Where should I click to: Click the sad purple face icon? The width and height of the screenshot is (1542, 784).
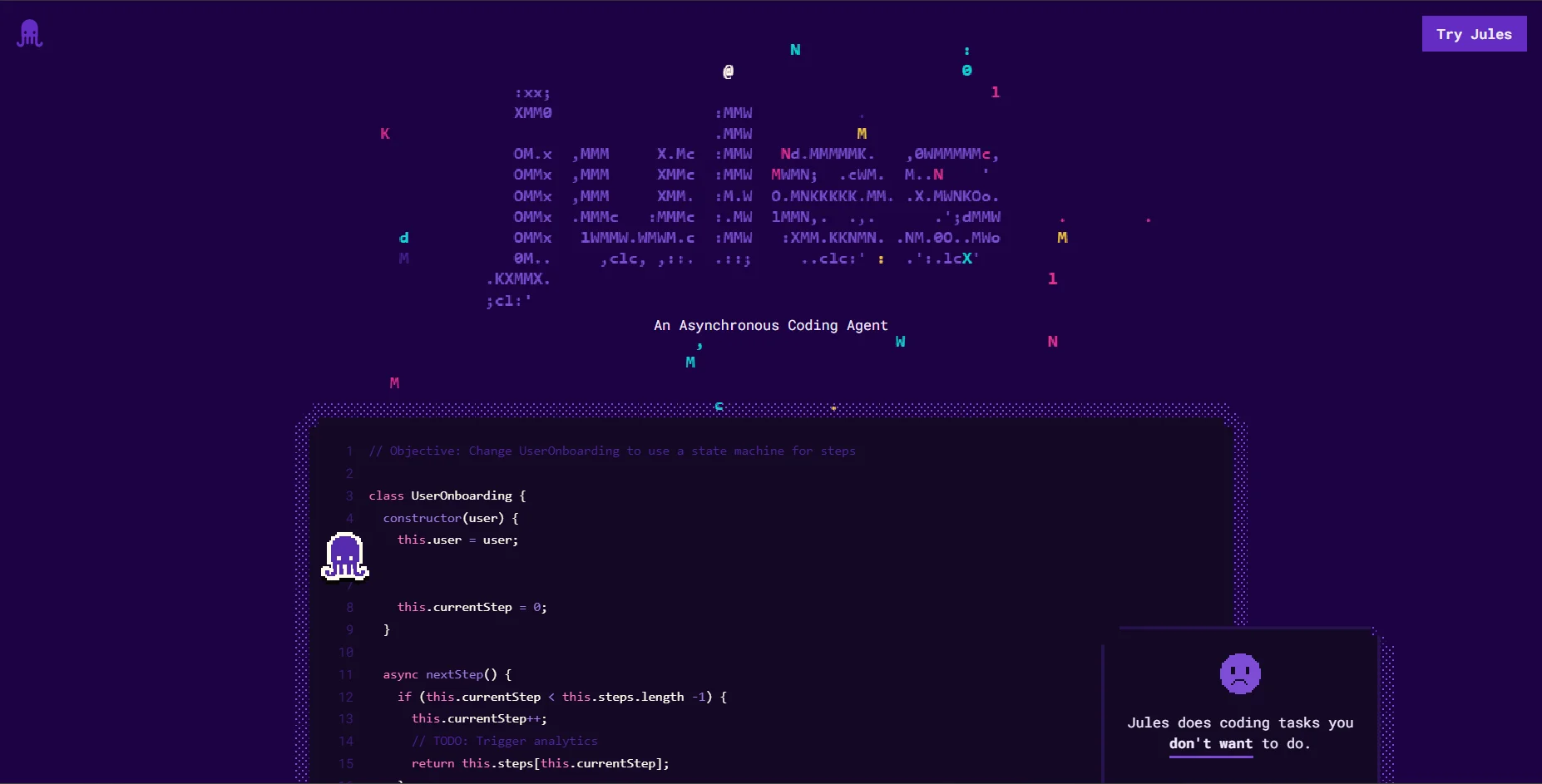(x=1240, y=673)
